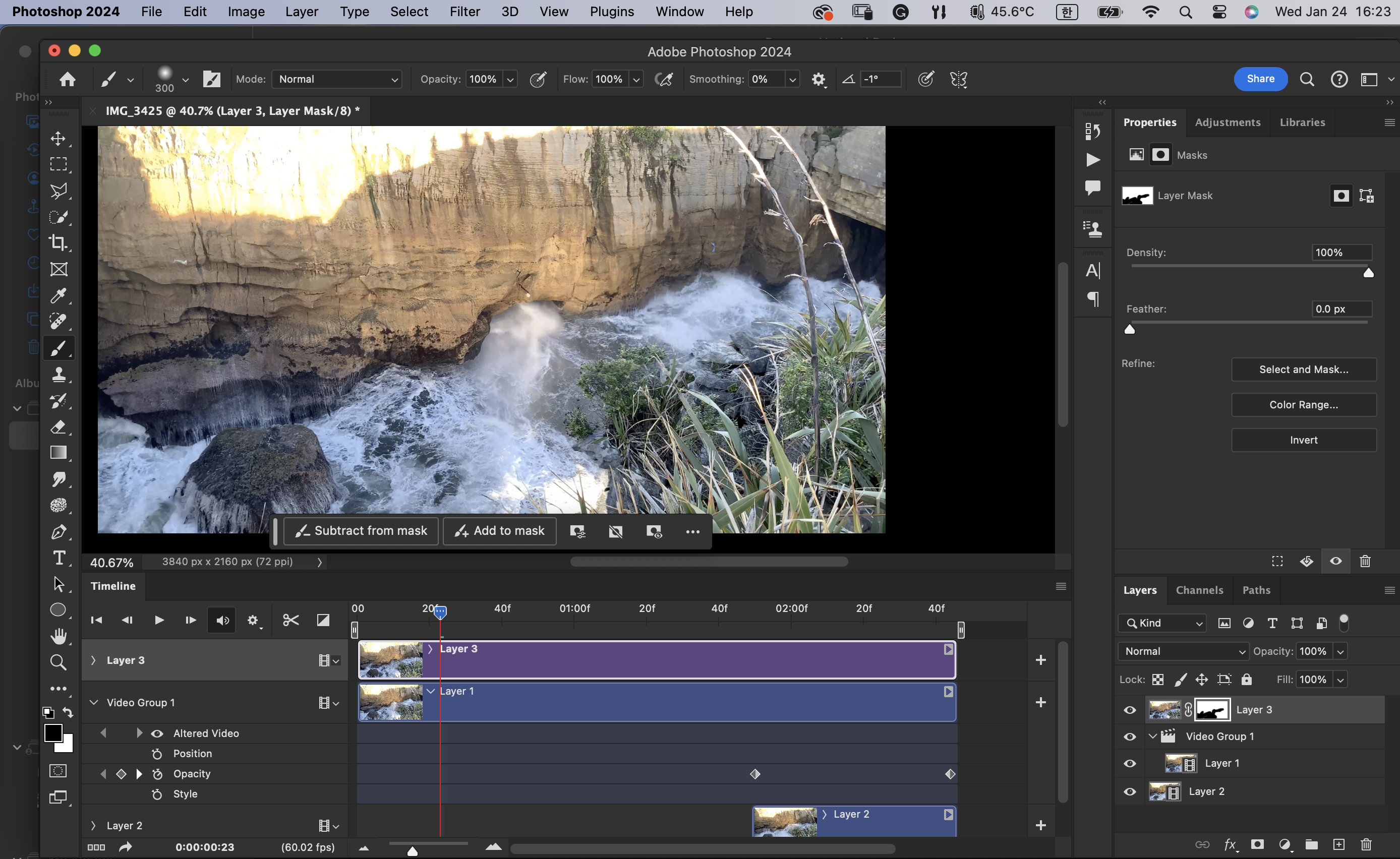The width and height of the screenshot is (1400, 859).
Task: Open the brush Mode dropdown
Action: click(337, 79)
